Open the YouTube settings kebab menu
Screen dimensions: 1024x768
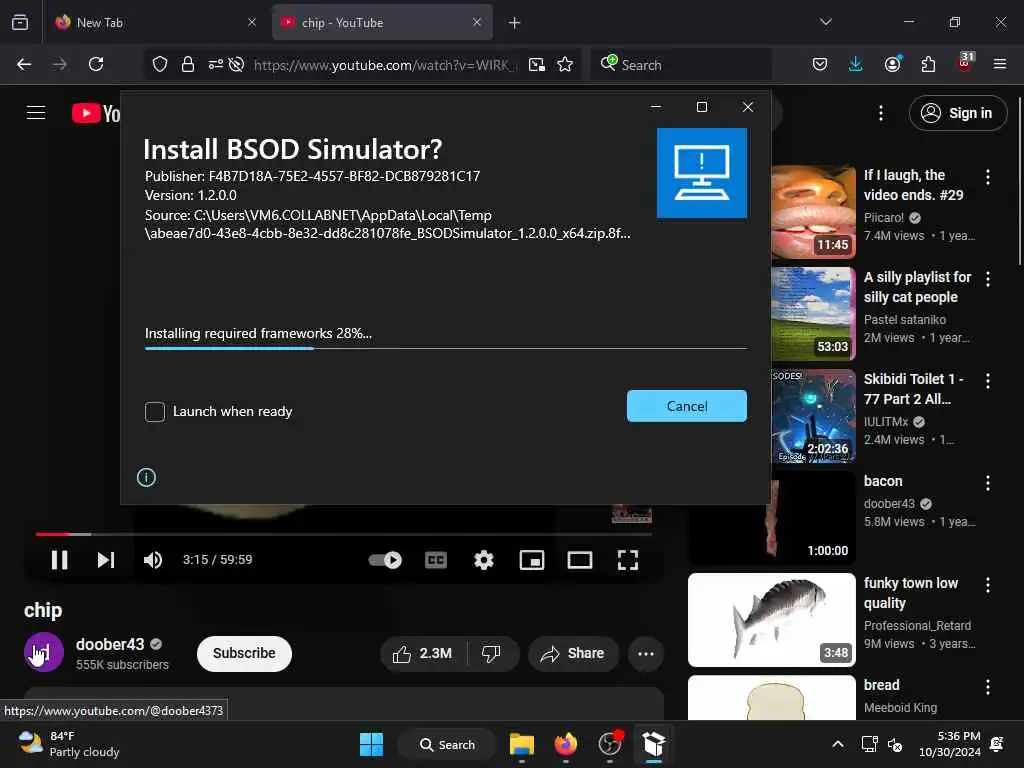pyautogui.click(x=880, y=113)
